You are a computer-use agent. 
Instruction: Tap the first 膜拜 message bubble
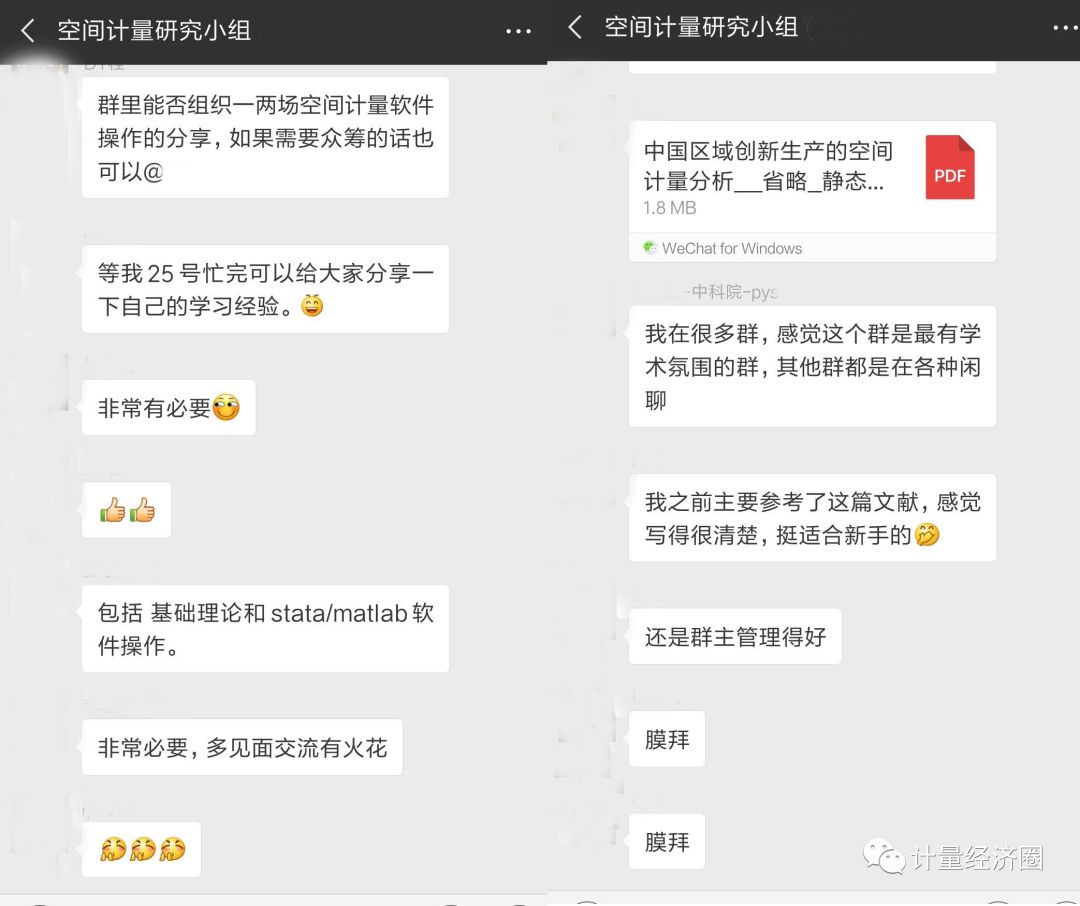[x=667, y=739]
